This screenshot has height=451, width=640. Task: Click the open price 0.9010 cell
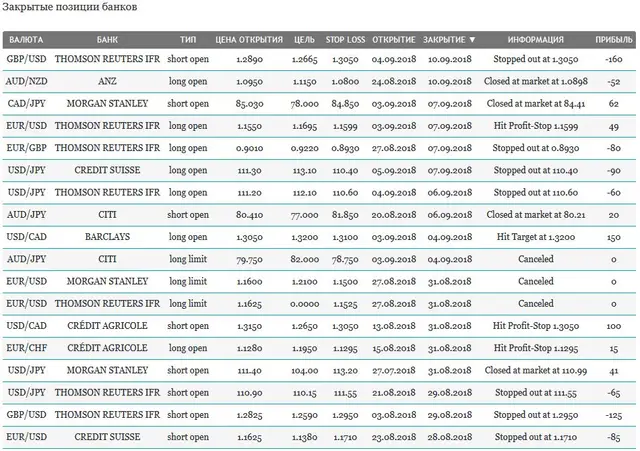pos(249,149)
